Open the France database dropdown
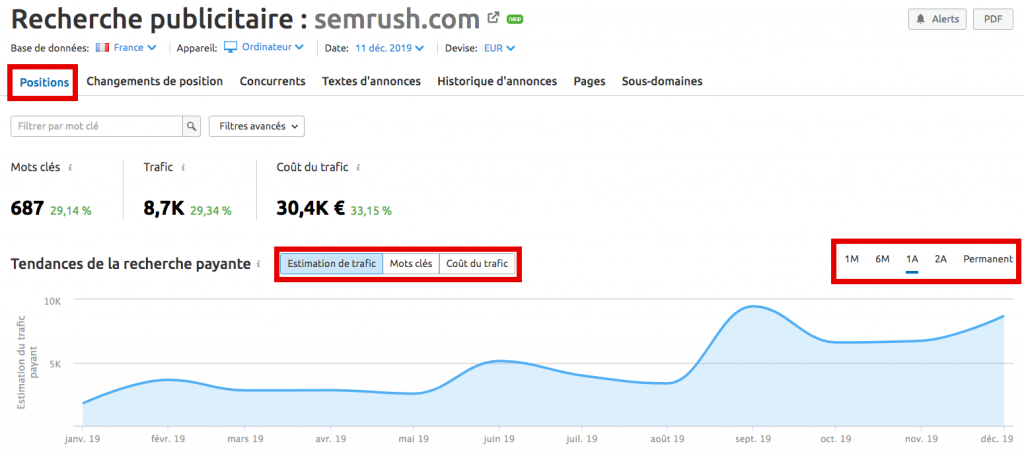This screenshot has width=1024, height=458. tap(135, 48)
